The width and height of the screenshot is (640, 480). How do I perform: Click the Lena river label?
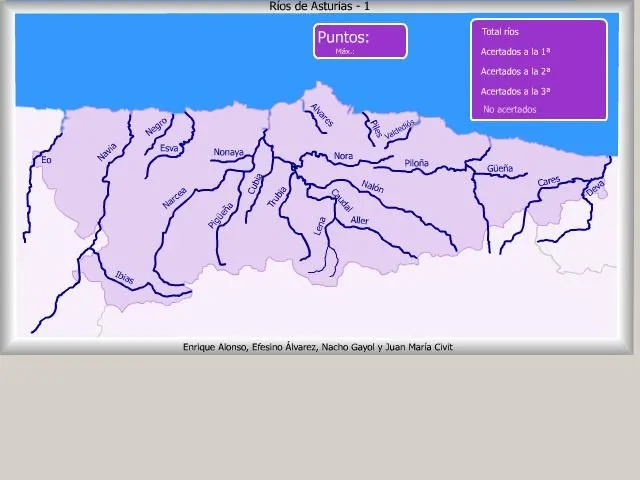click(320, 226)
